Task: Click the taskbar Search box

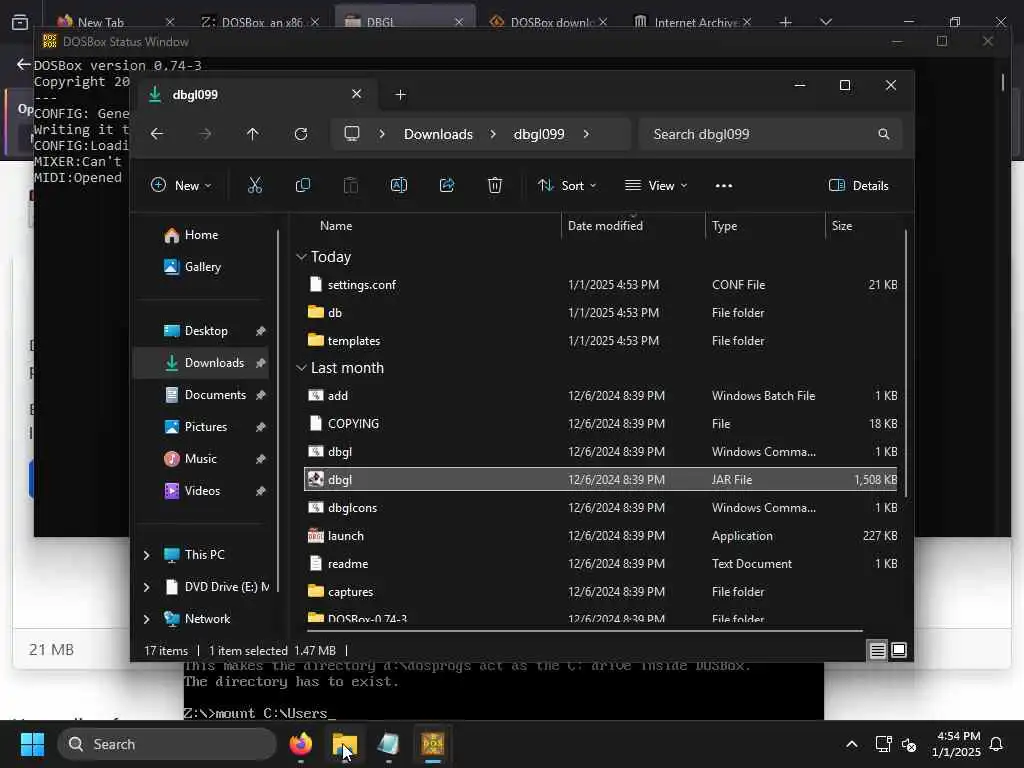Action: tap(167, 744)
